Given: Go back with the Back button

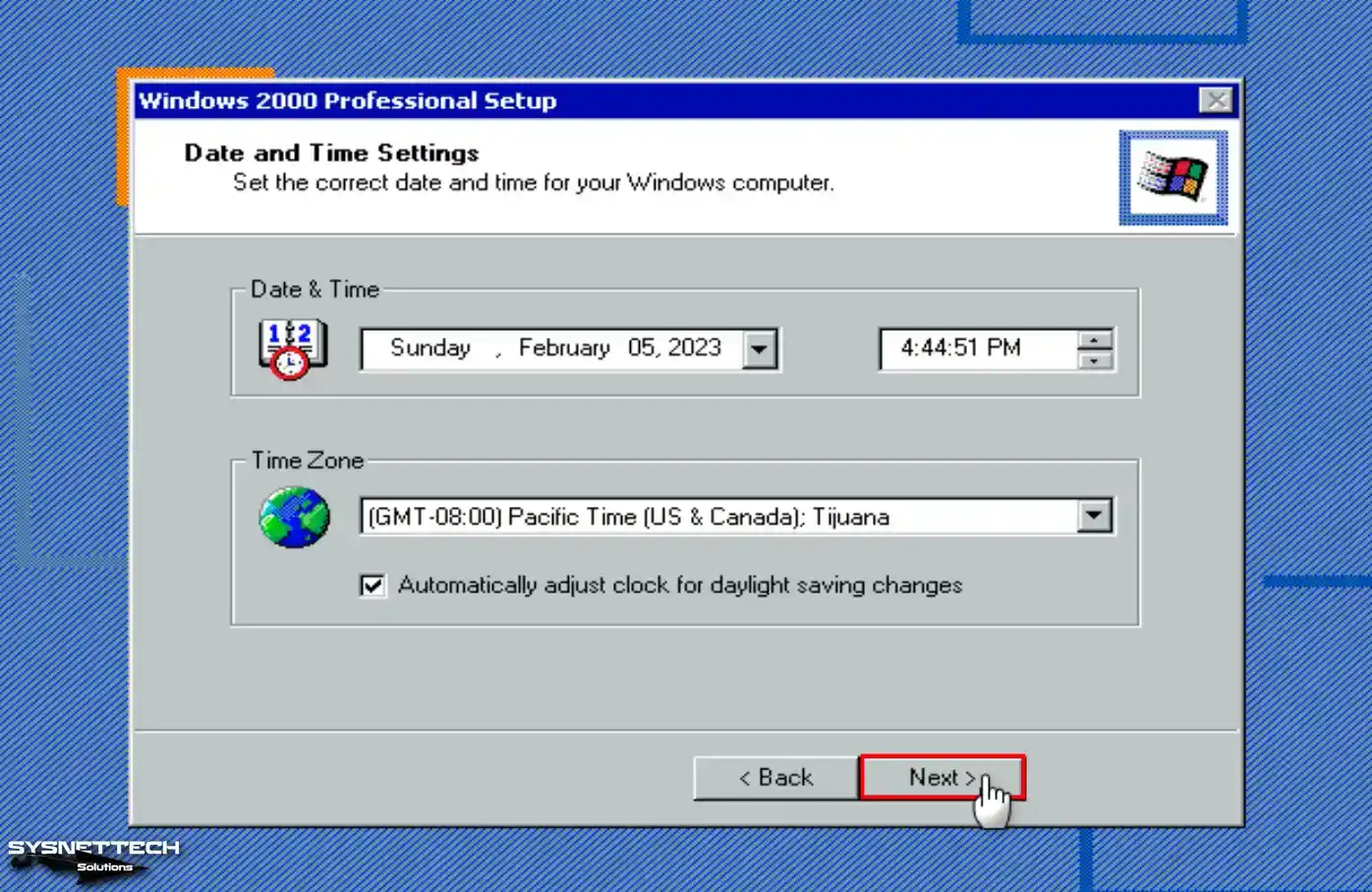Looking at the screenshot, I should click(x=775, y=777).
